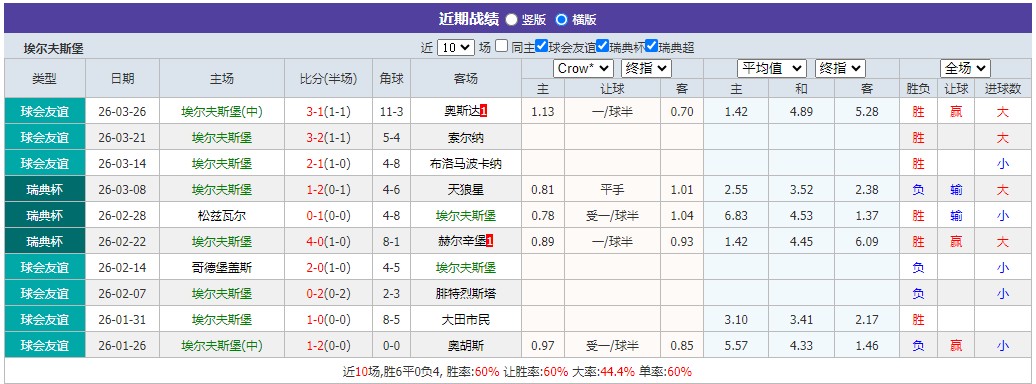Toggle the 同主 checkbox
This screenshot has width=1036, height=384.
coord(502,46)
